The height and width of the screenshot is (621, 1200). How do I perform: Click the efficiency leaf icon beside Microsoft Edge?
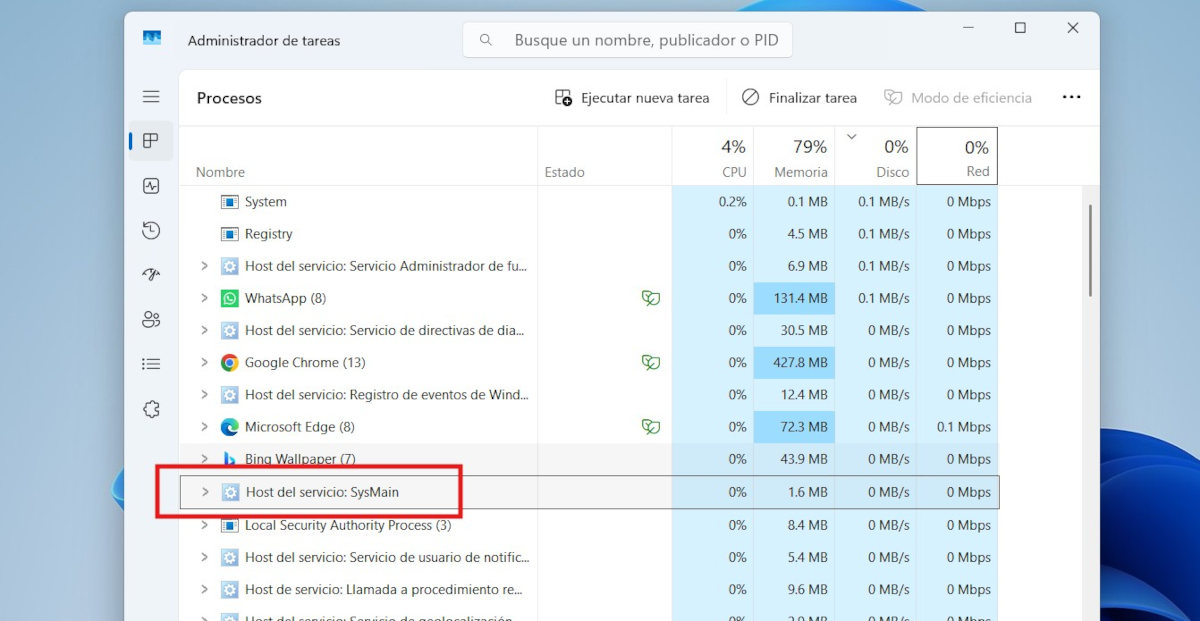coord(651,426)
